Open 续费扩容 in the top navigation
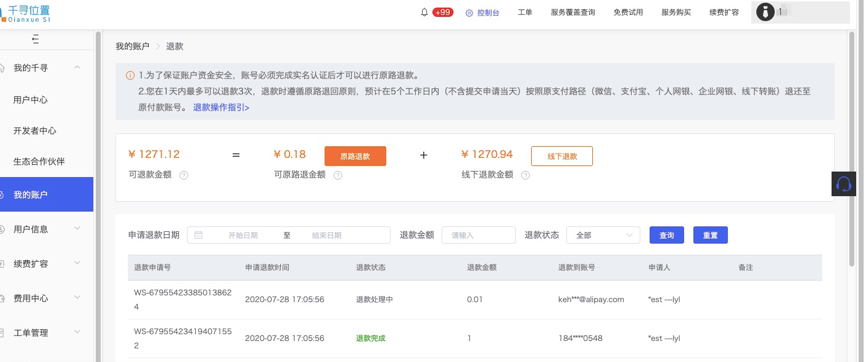864x362 pixels. point(724,13)
